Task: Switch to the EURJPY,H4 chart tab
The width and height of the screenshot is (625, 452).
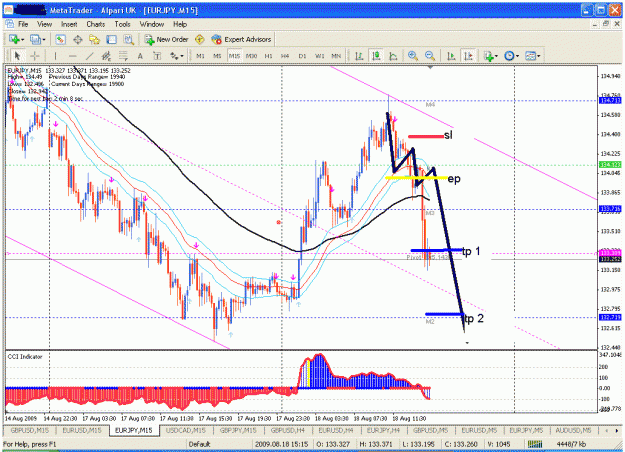Action: click(x=383, y=430)
